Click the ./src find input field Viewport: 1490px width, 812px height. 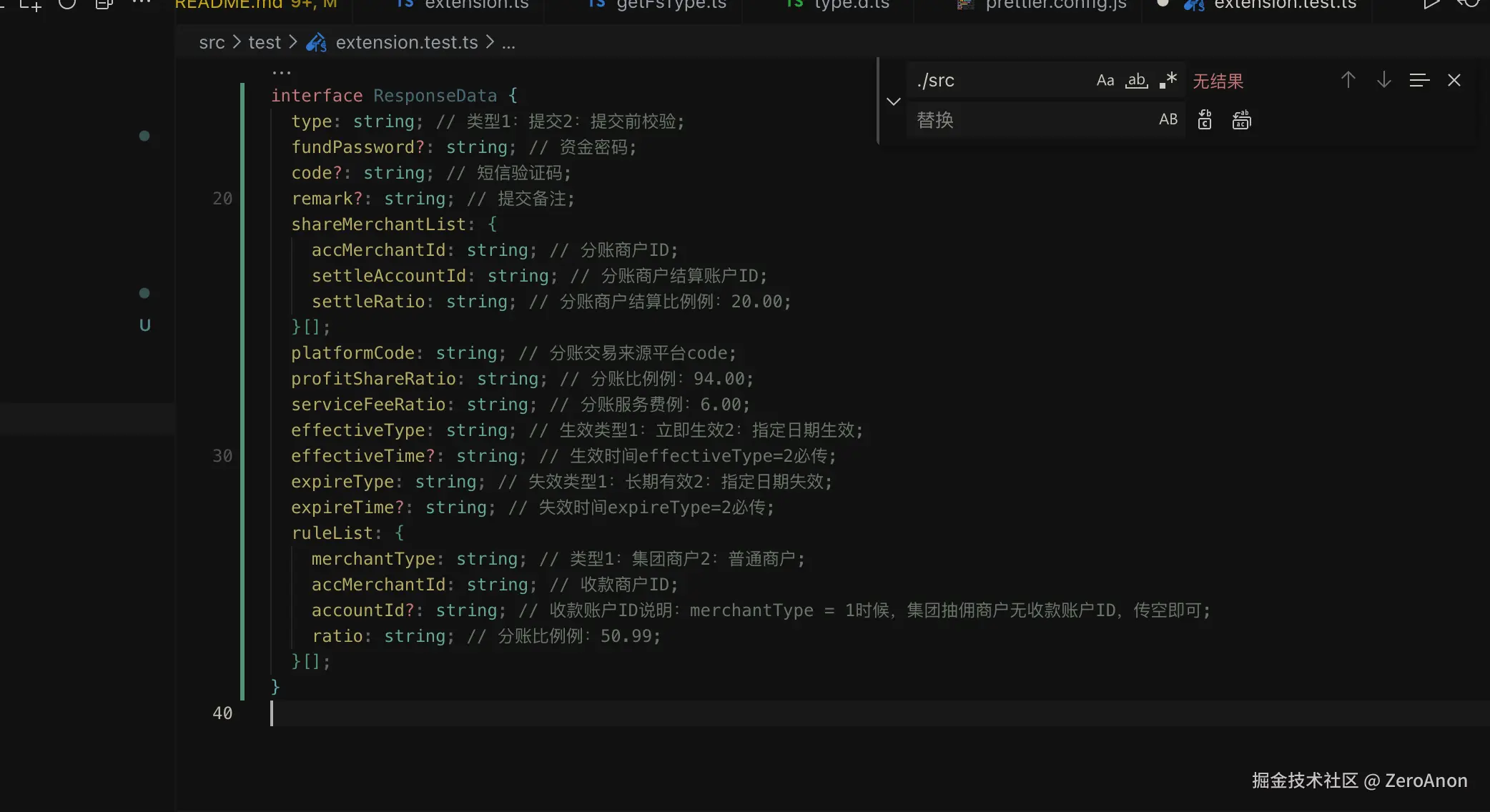pyautogui.click(x=1001, y=81)
